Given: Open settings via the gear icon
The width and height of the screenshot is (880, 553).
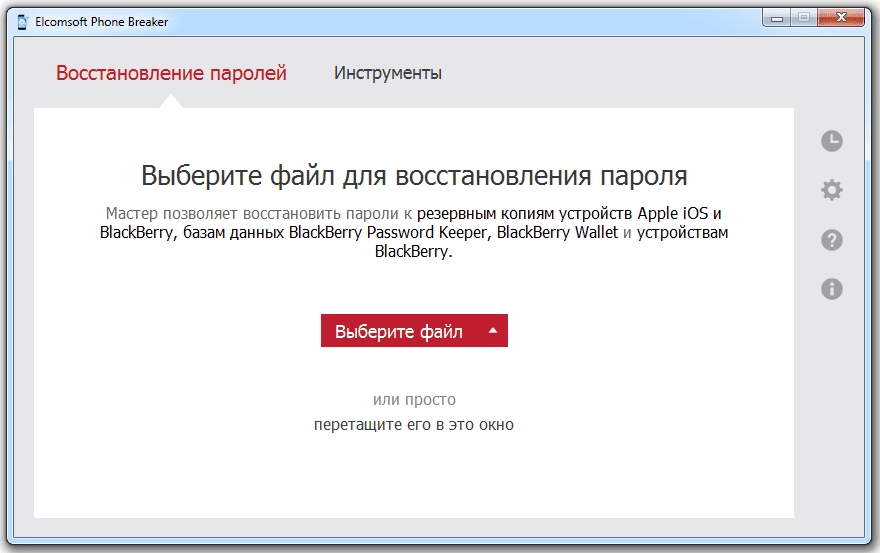Looking at the screenshot, I should click(x=832, y=190).
